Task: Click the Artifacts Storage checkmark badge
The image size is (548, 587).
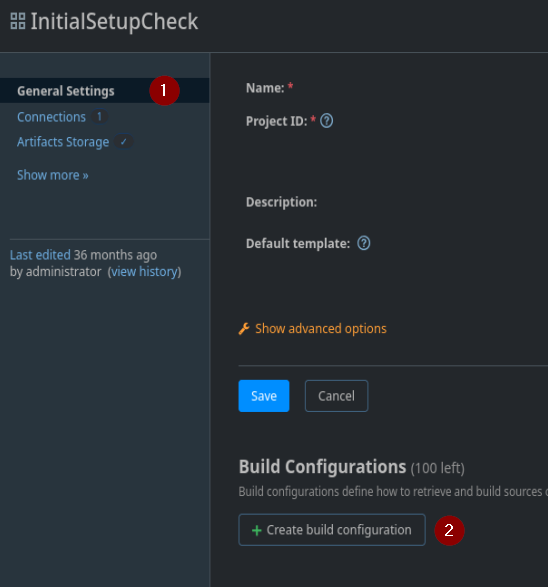Action: pyautogui.click(x=124, y=142)
